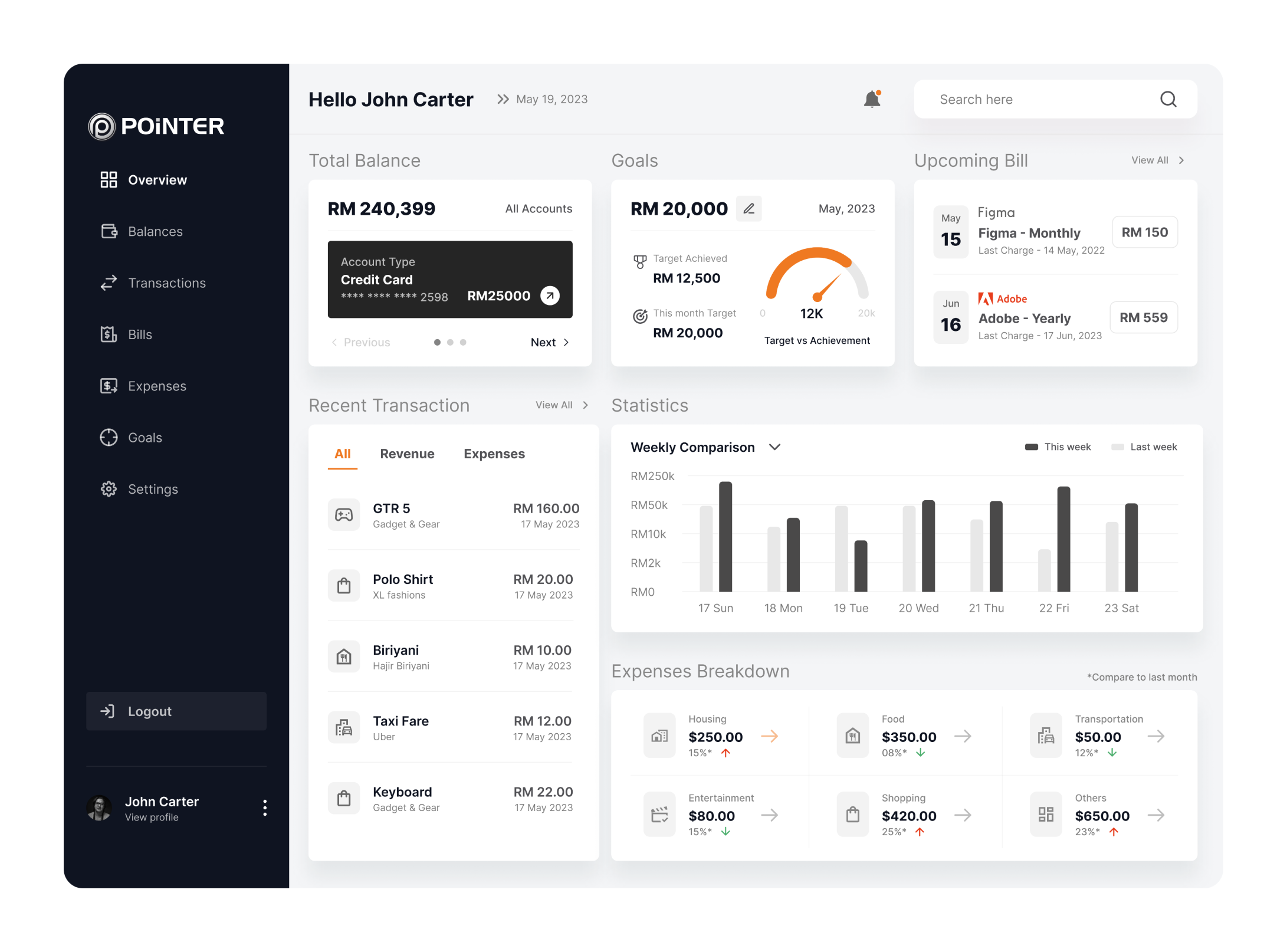Open the Bills sidebar item
1287x952 pixels.
[x=140, y=334]
